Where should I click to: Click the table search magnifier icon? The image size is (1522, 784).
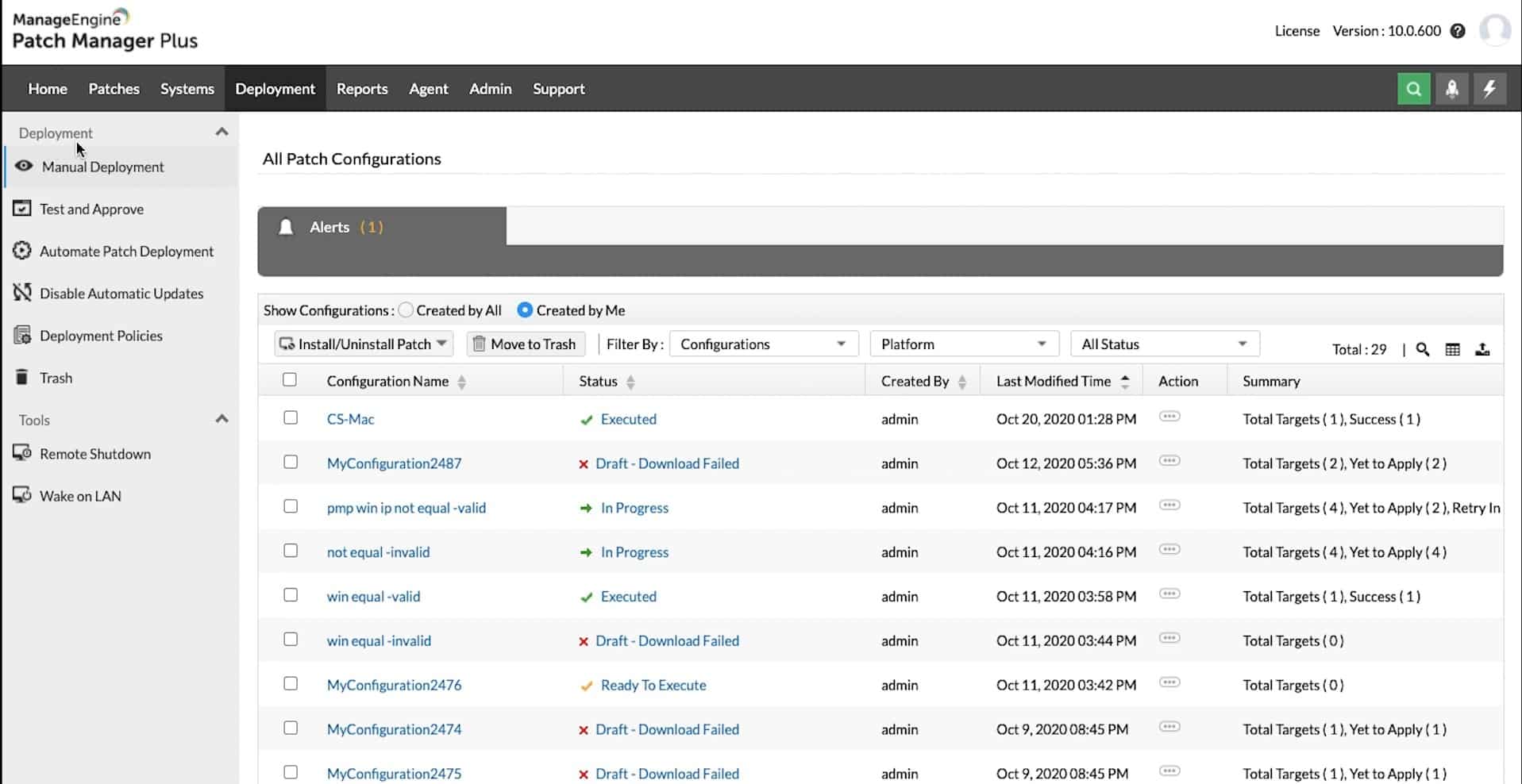pyautogui.click(x=1423, y=349)
